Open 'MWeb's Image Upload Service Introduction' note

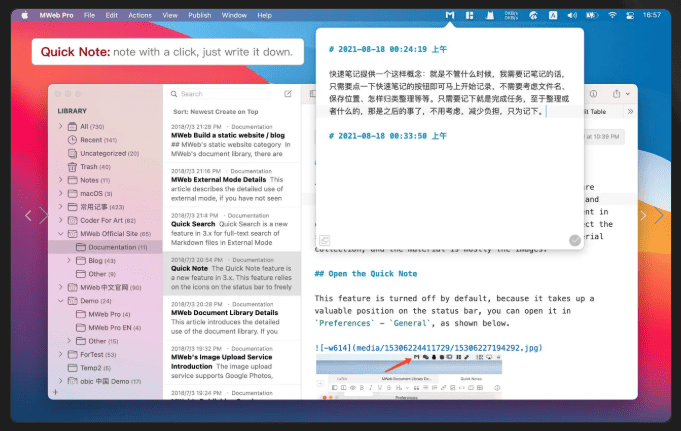point(232,362)
